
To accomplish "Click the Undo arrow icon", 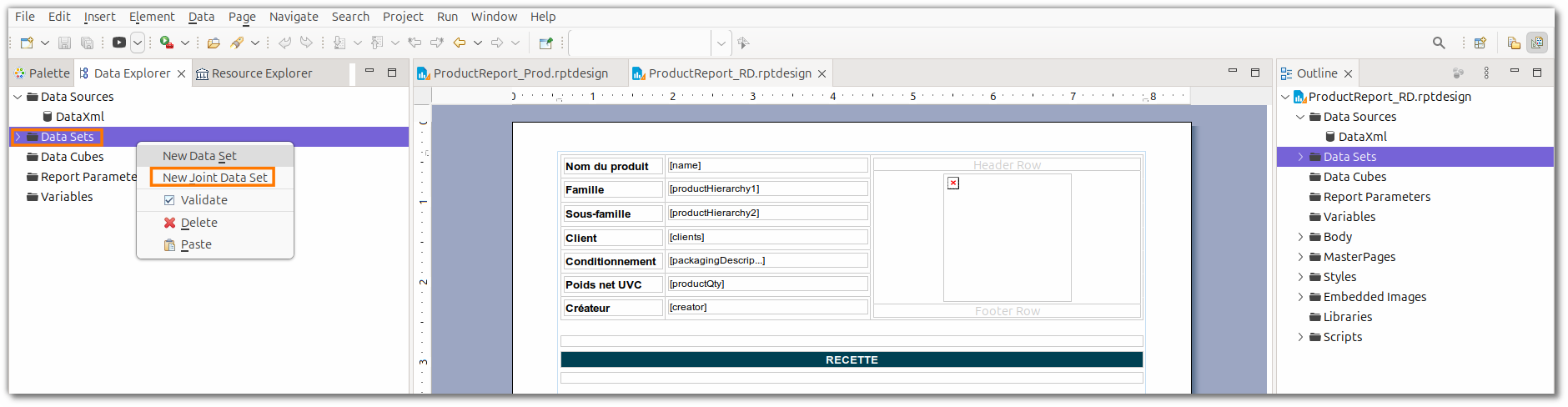I will (x=284, y=43).
